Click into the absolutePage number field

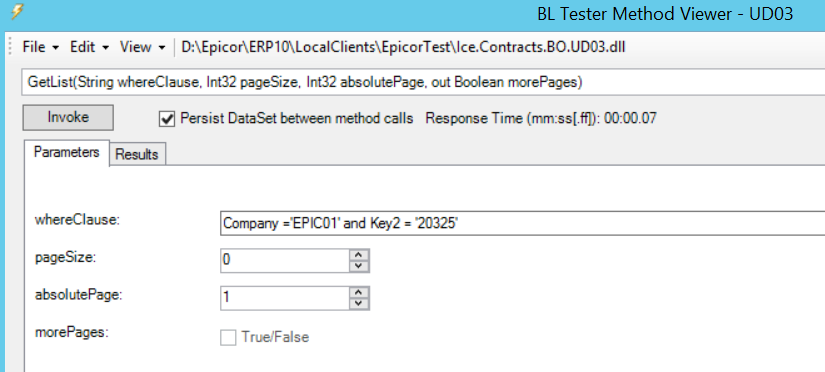click(x=285, y=298)
